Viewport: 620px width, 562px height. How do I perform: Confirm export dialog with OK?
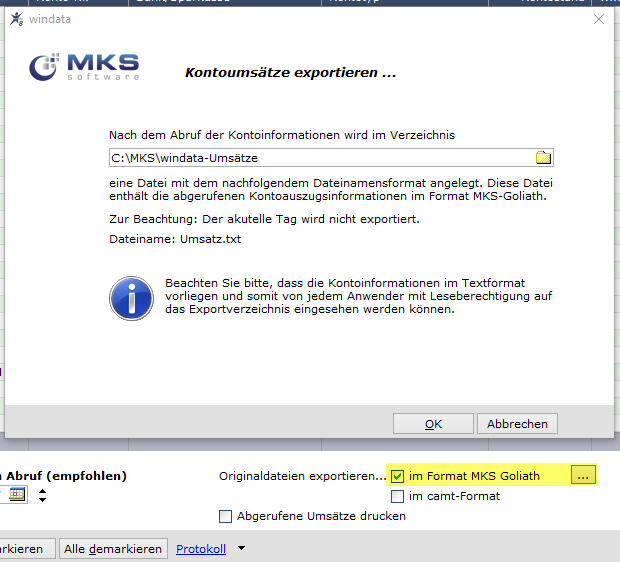(x=433, y=424)
